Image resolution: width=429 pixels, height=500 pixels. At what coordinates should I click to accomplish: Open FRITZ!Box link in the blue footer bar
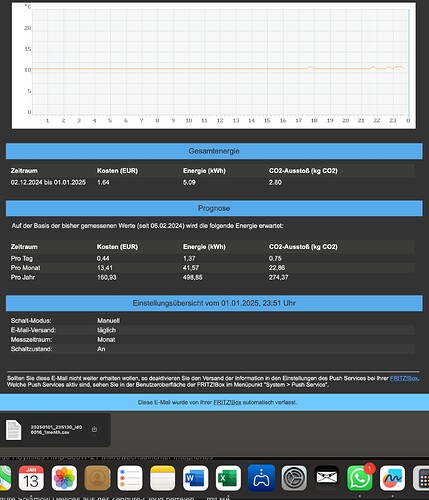pyautogui.click(x=227, y=402)
